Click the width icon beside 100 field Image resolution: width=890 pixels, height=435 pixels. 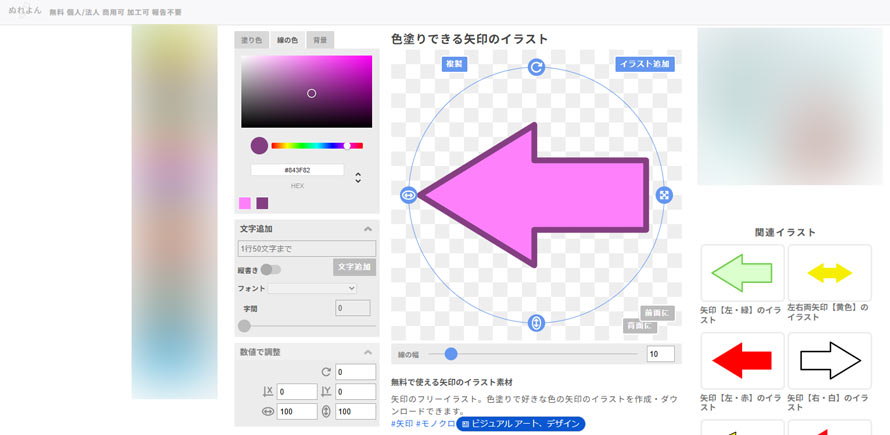coord(268,412)
